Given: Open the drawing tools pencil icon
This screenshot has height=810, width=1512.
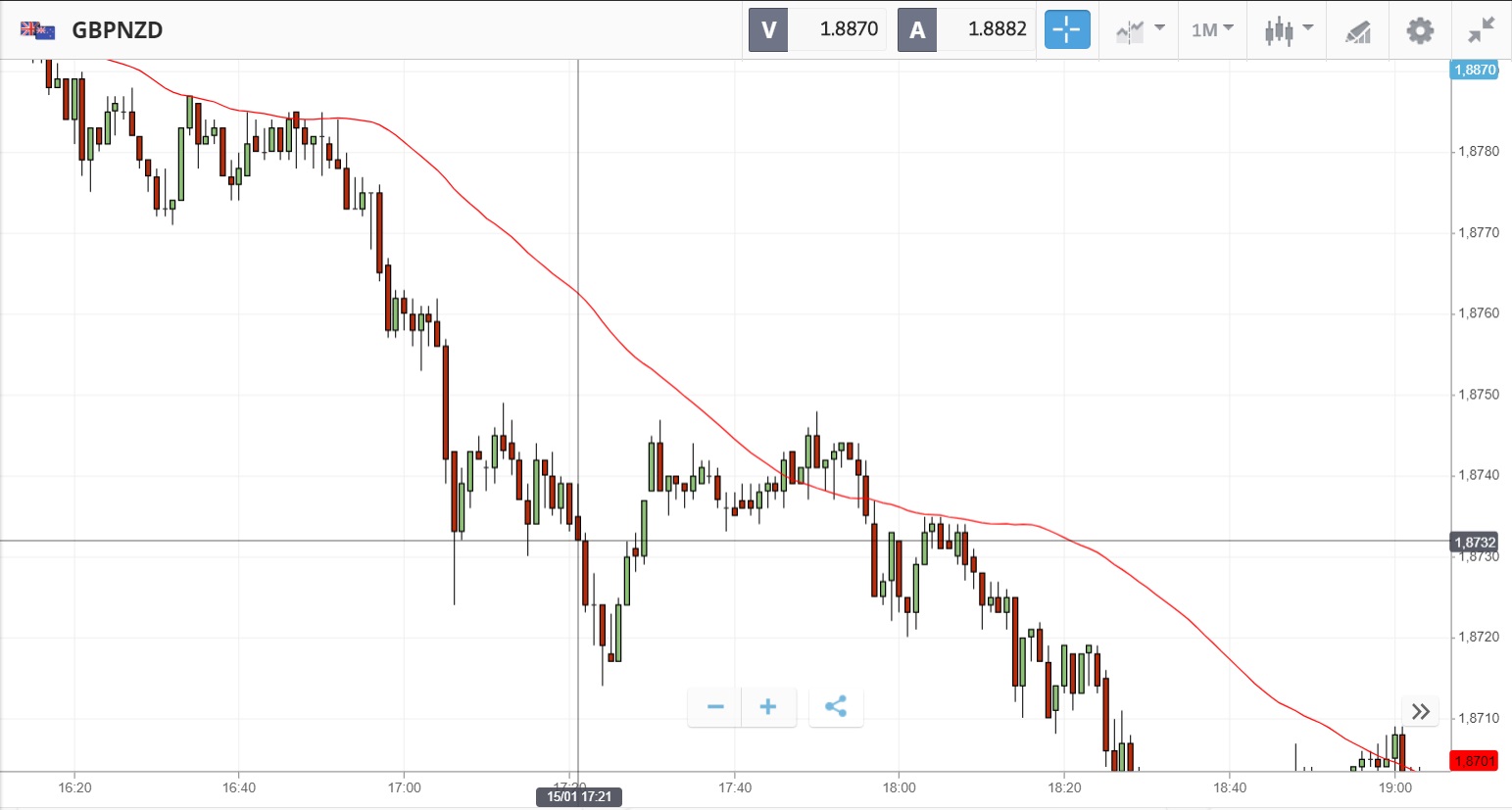Looking at the screenshot, I should 1357,31.
